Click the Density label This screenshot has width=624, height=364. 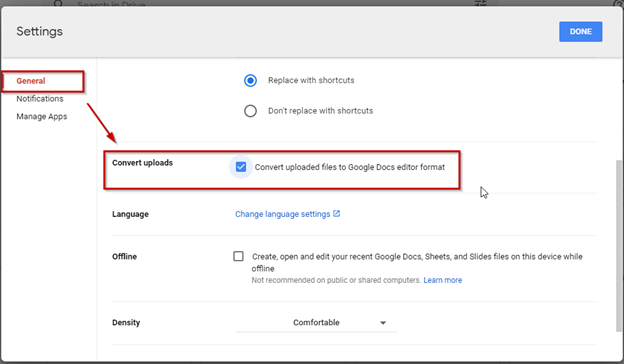126,323
